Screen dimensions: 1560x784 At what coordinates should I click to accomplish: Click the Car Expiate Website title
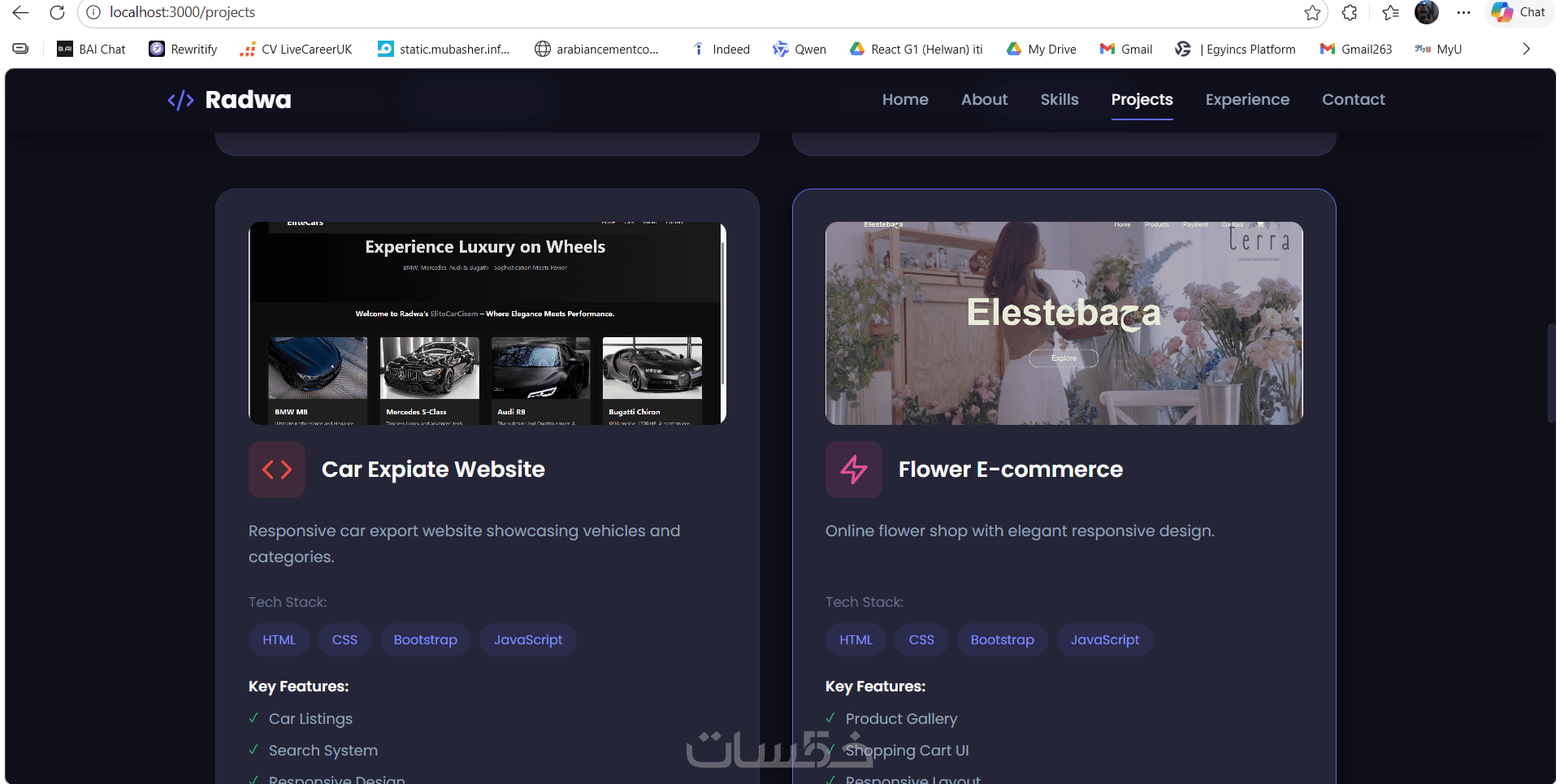tap(433, 470)
